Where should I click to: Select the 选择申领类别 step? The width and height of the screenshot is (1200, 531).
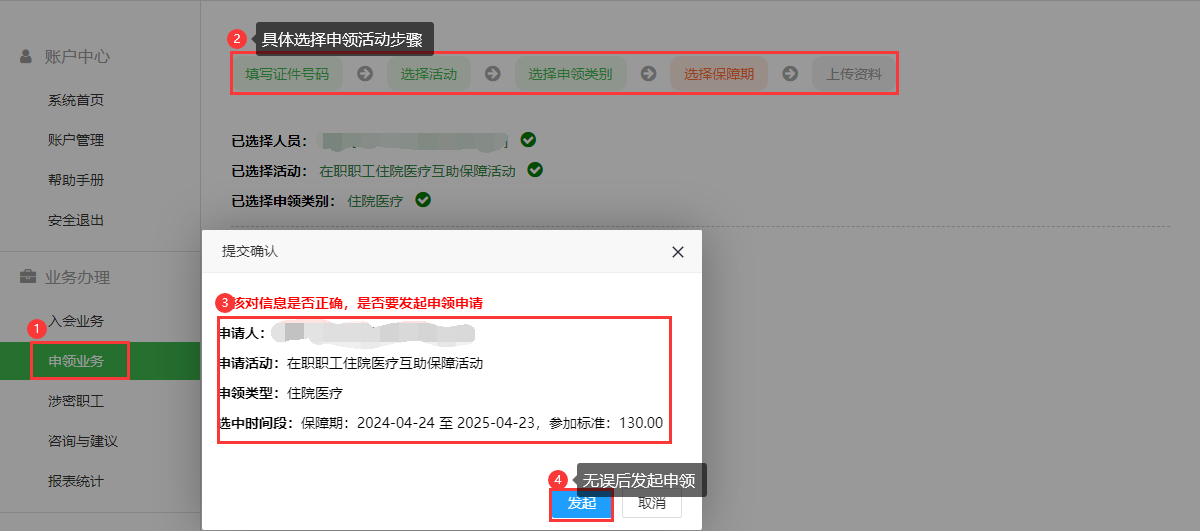click(570, 73)
